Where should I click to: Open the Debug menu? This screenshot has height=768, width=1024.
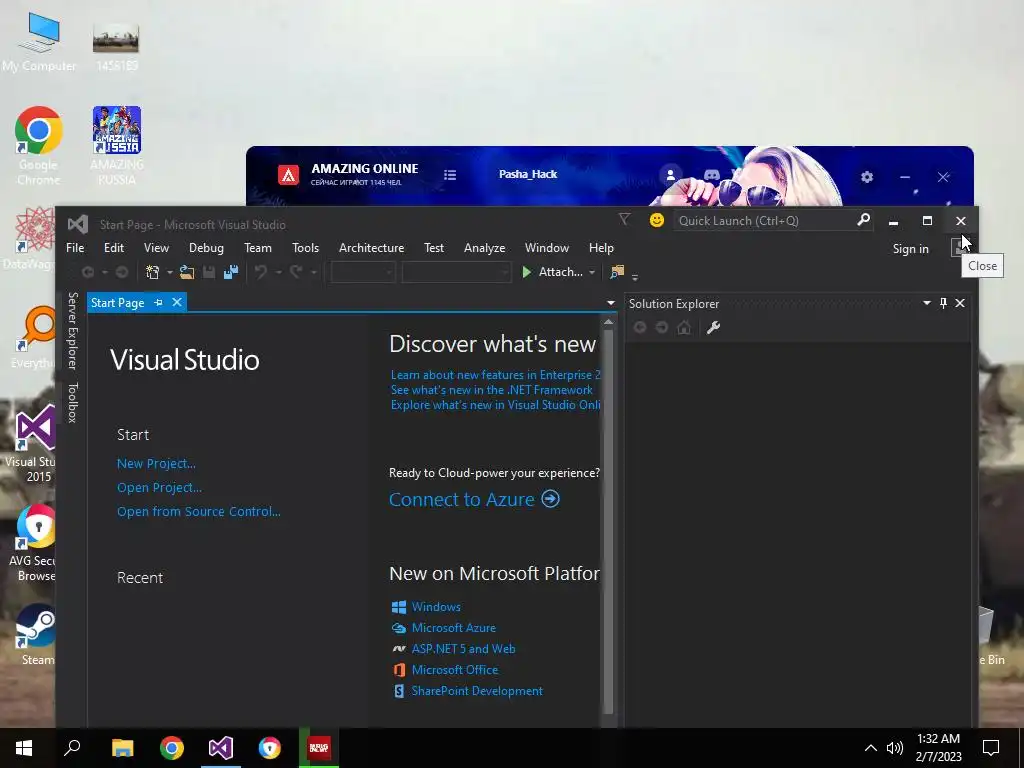click(x=206, y=248)
